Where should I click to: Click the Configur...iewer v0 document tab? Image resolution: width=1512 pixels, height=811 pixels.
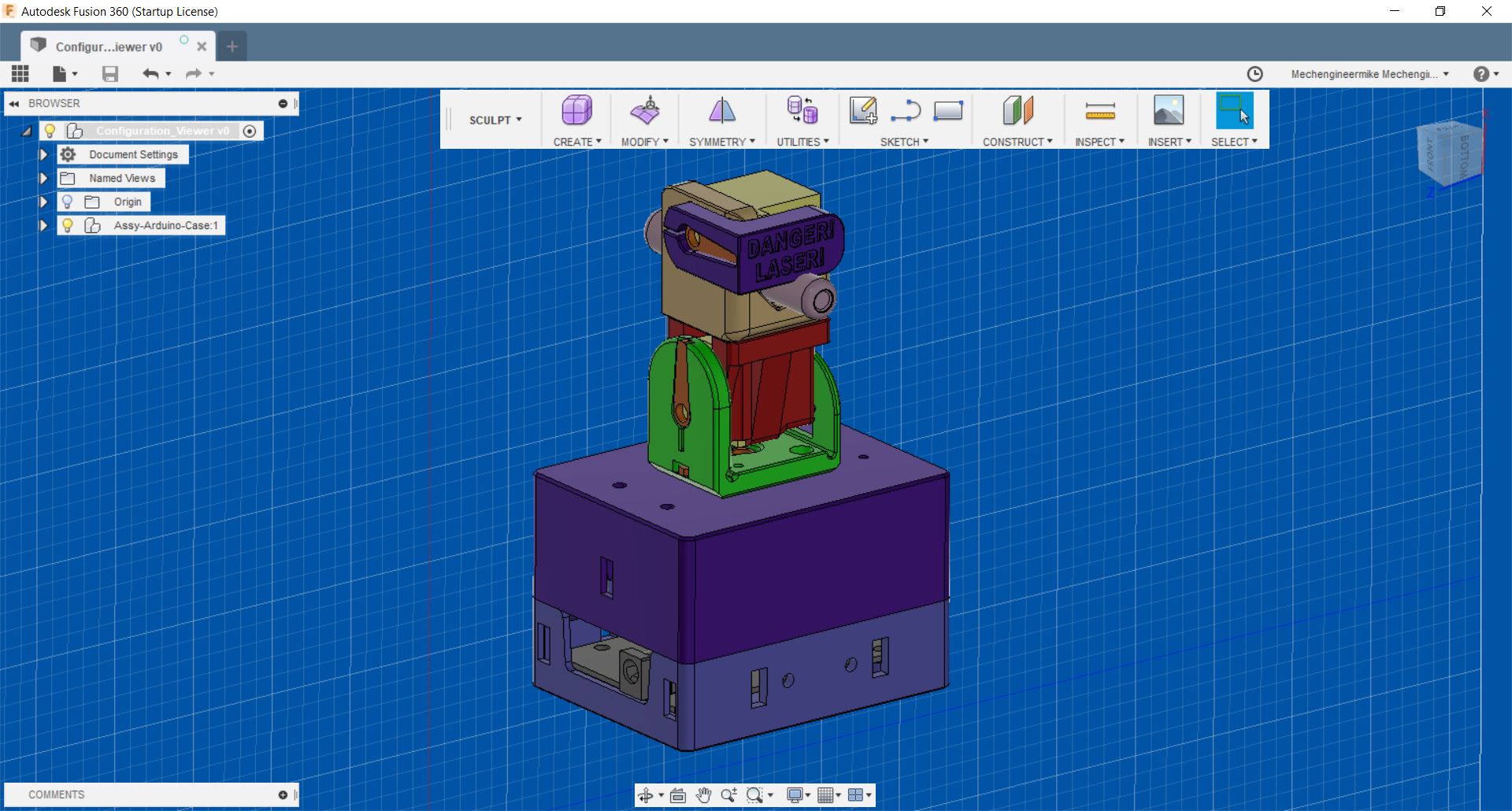tap(110, 46)
